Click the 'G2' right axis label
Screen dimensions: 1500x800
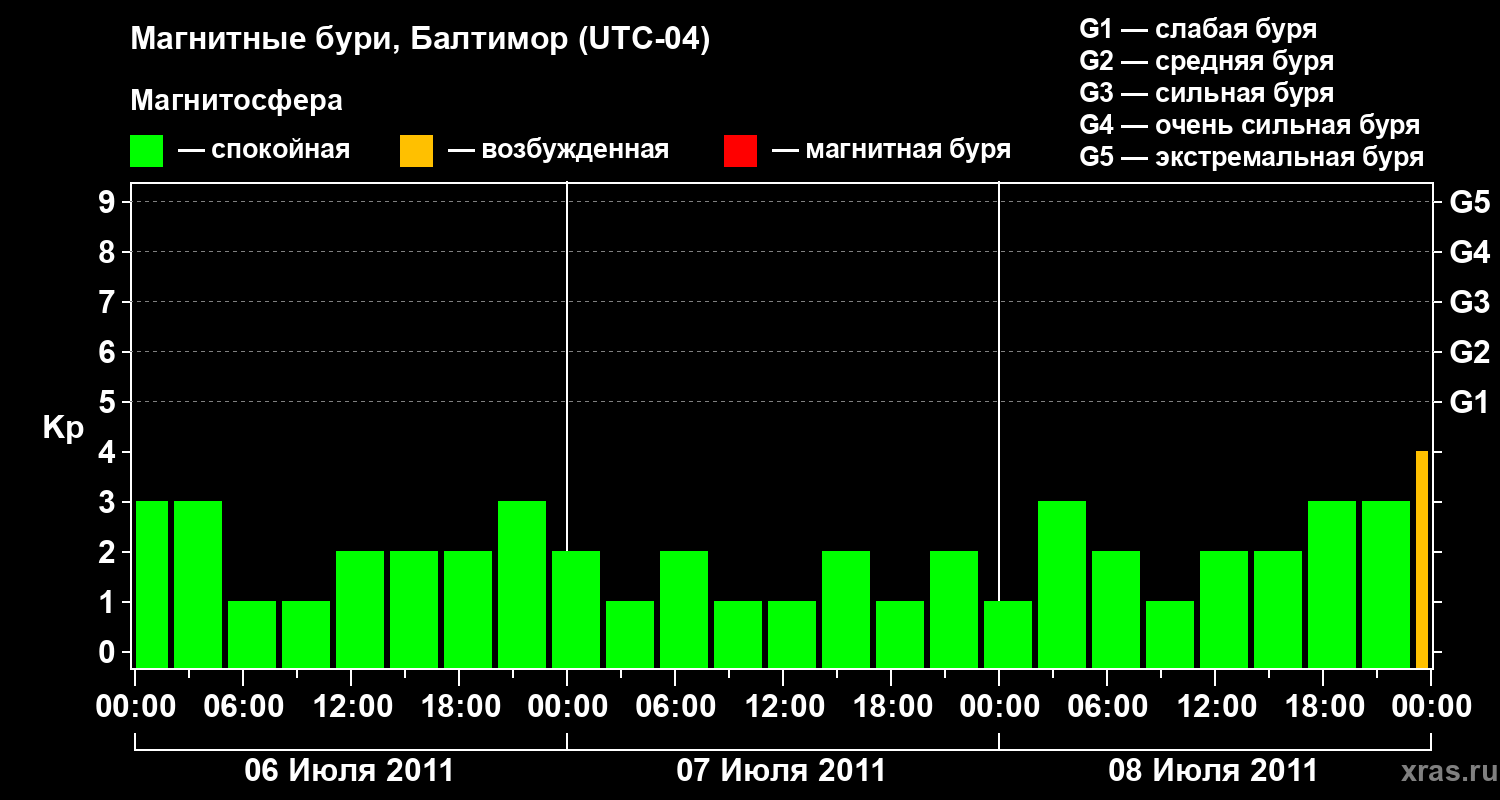1469,352
